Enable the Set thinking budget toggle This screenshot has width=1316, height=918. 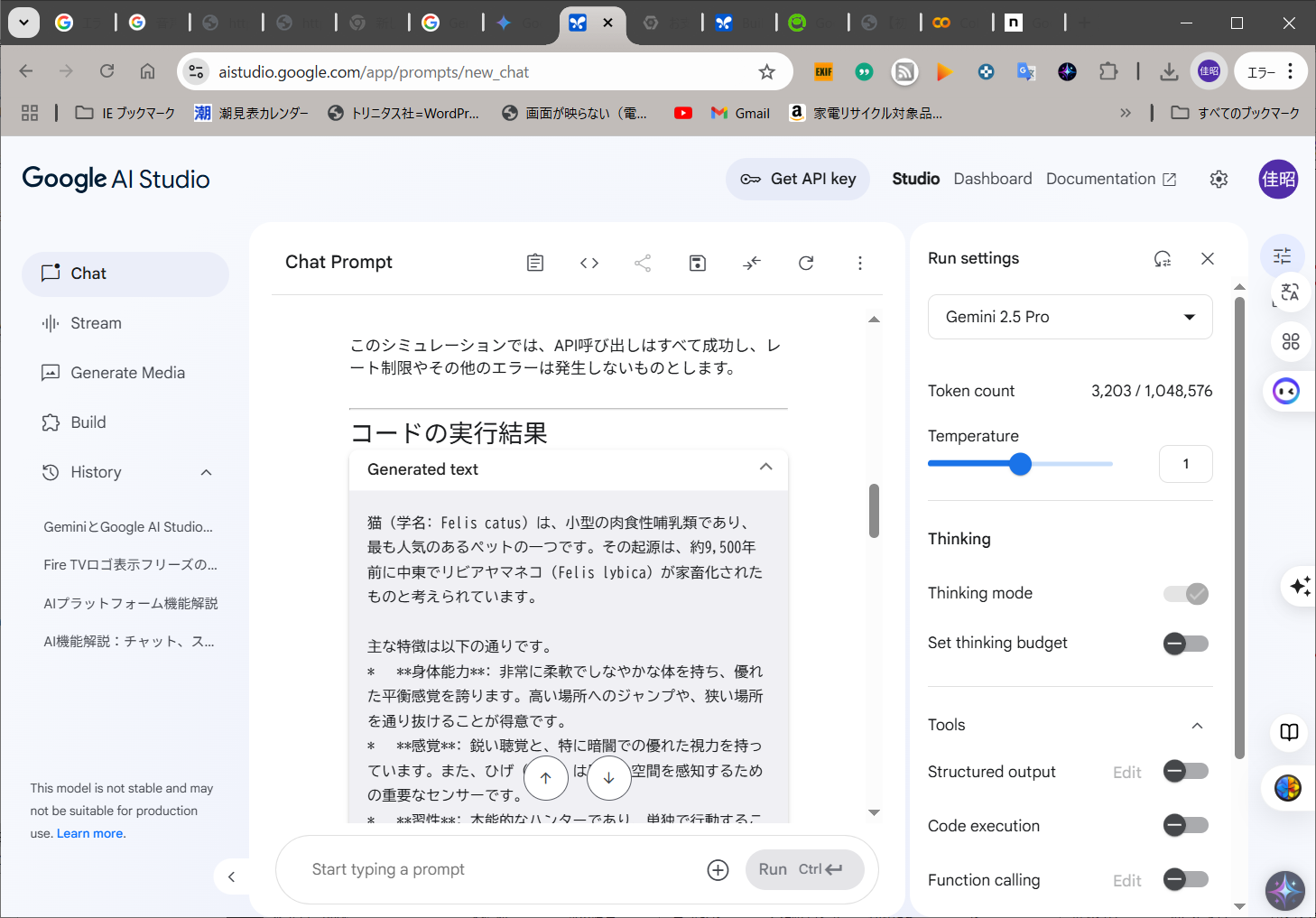(1185, 644)
